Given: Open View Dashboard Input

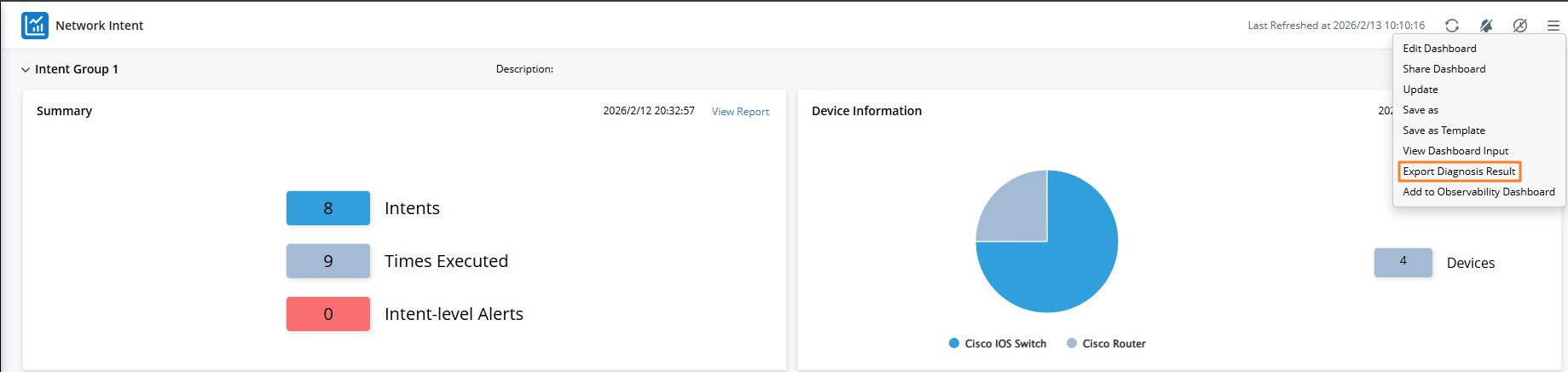Looking at the screenshot, I should coord(1455,151).
